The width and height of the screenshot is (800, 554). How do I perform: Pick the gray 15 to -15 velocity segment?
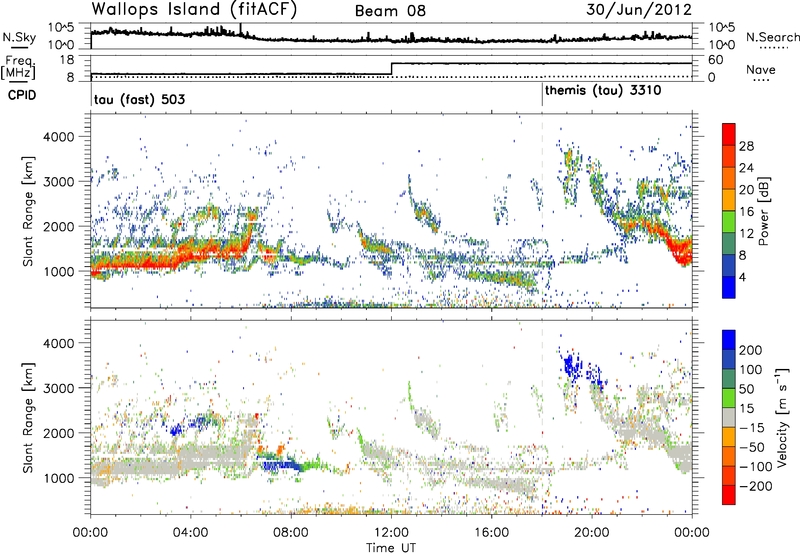pos(729,417)
